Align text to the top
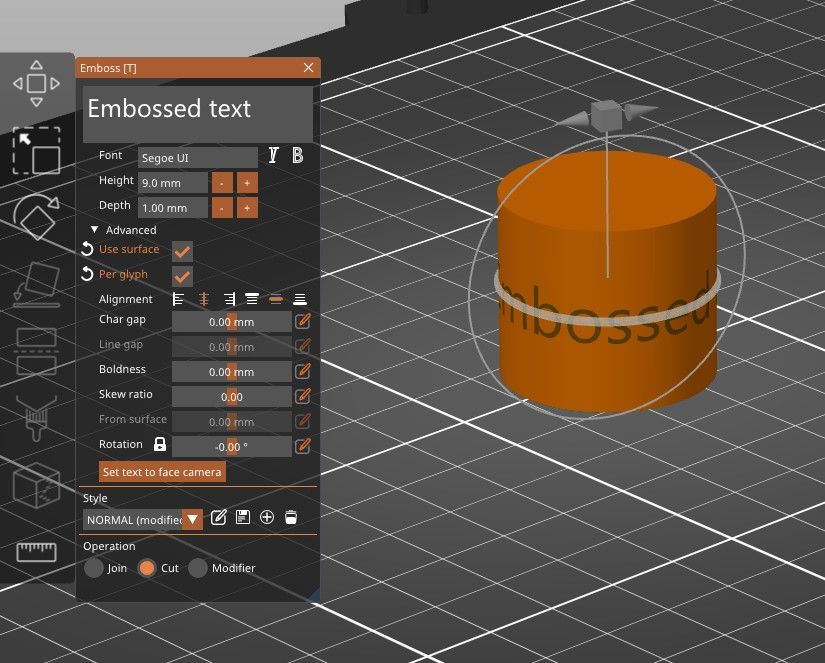This screenshot has width=825, height=663. [x=252, y=299]
